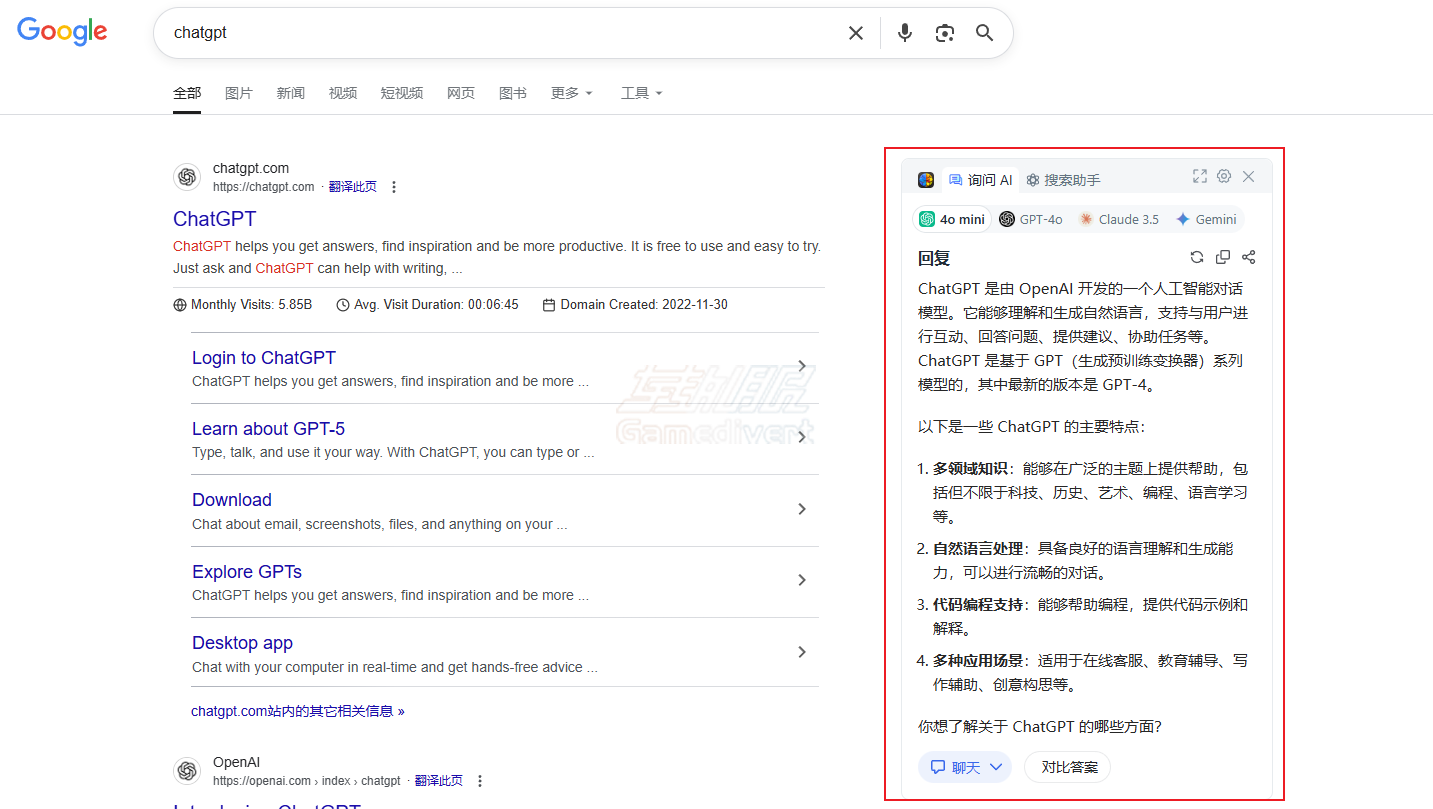Clear the search box with X icon

click(x=856, y=33)
